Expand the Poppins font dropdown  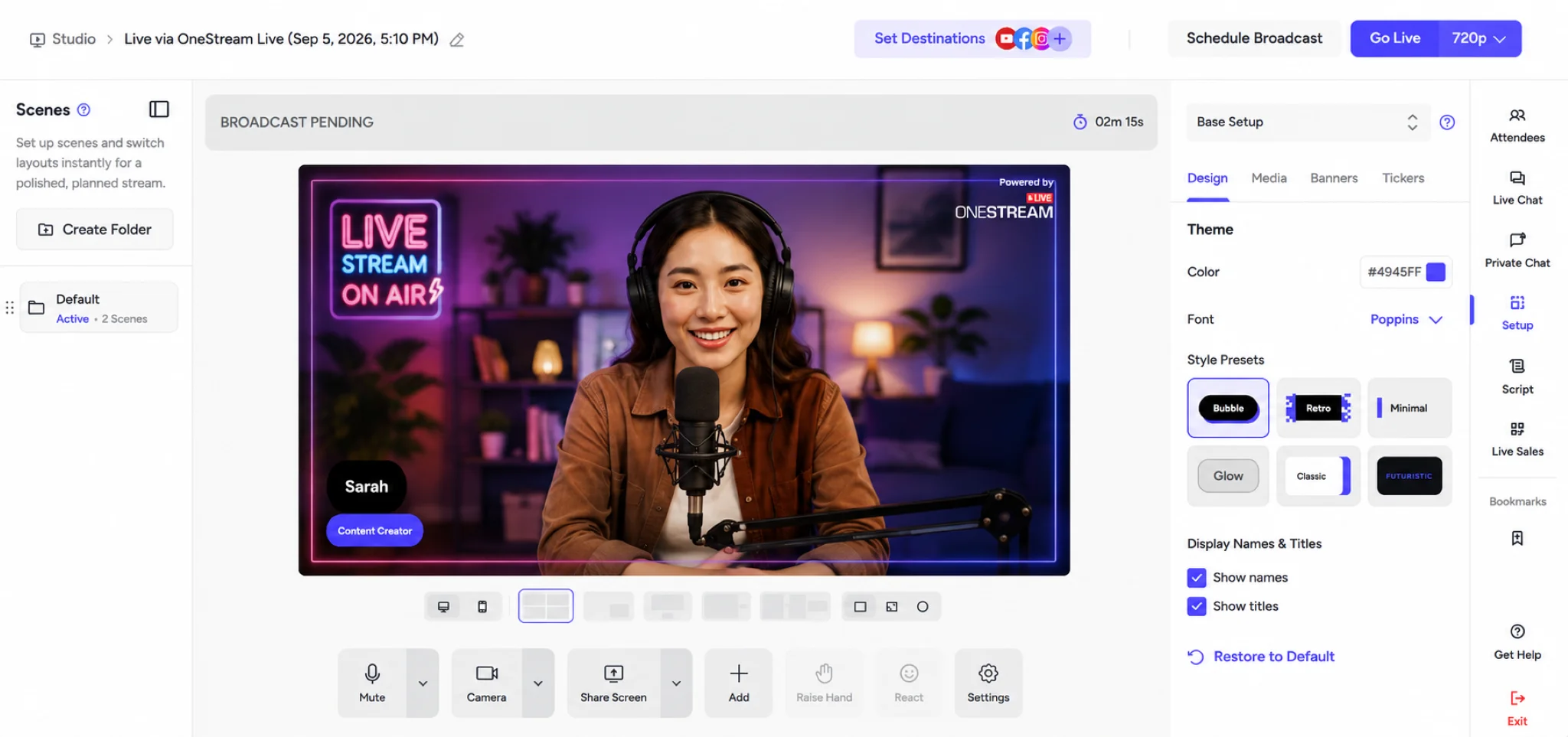pos(1406,319)
